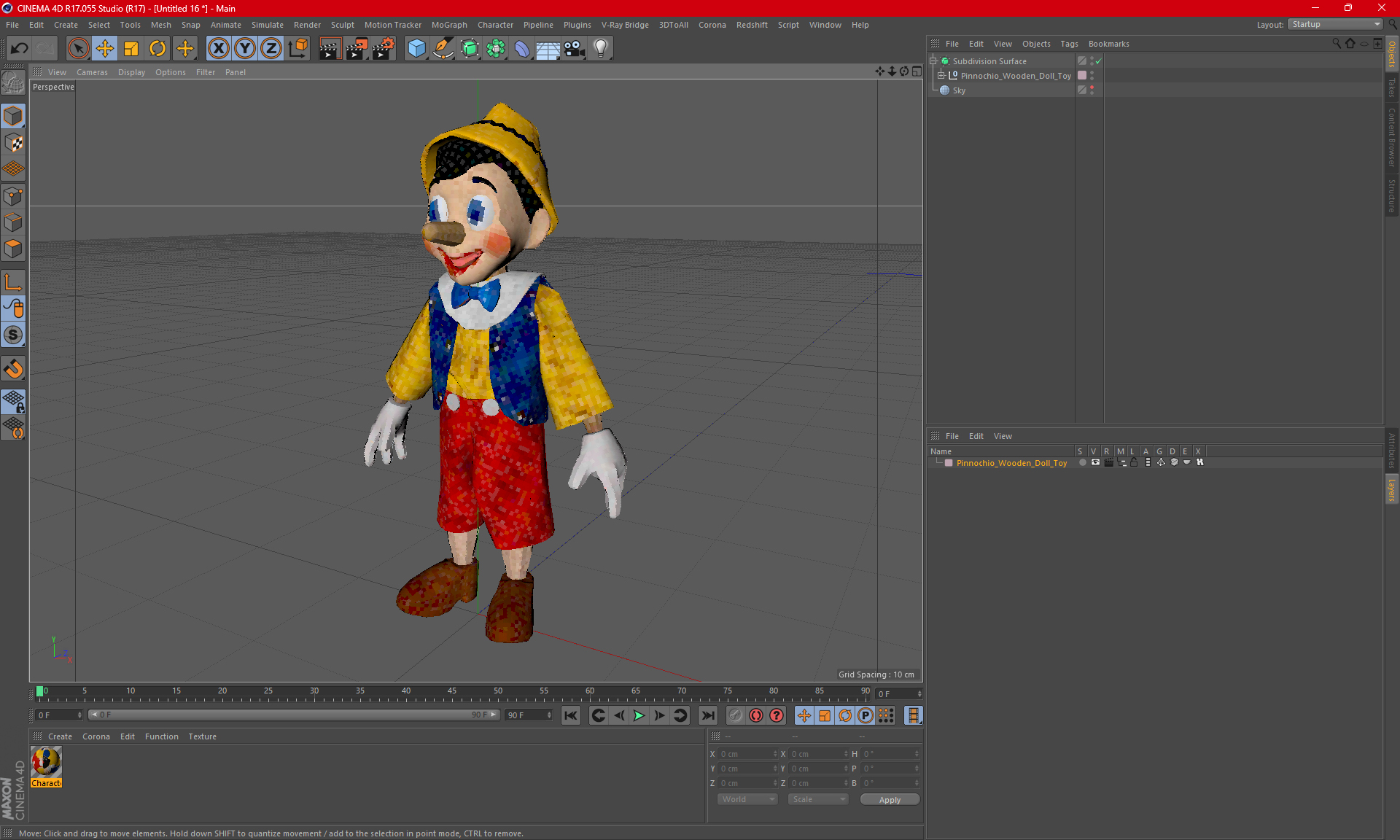Open Edit Render Settings icon
This screenshot has height=840, width=1400.
click(384, 49)
